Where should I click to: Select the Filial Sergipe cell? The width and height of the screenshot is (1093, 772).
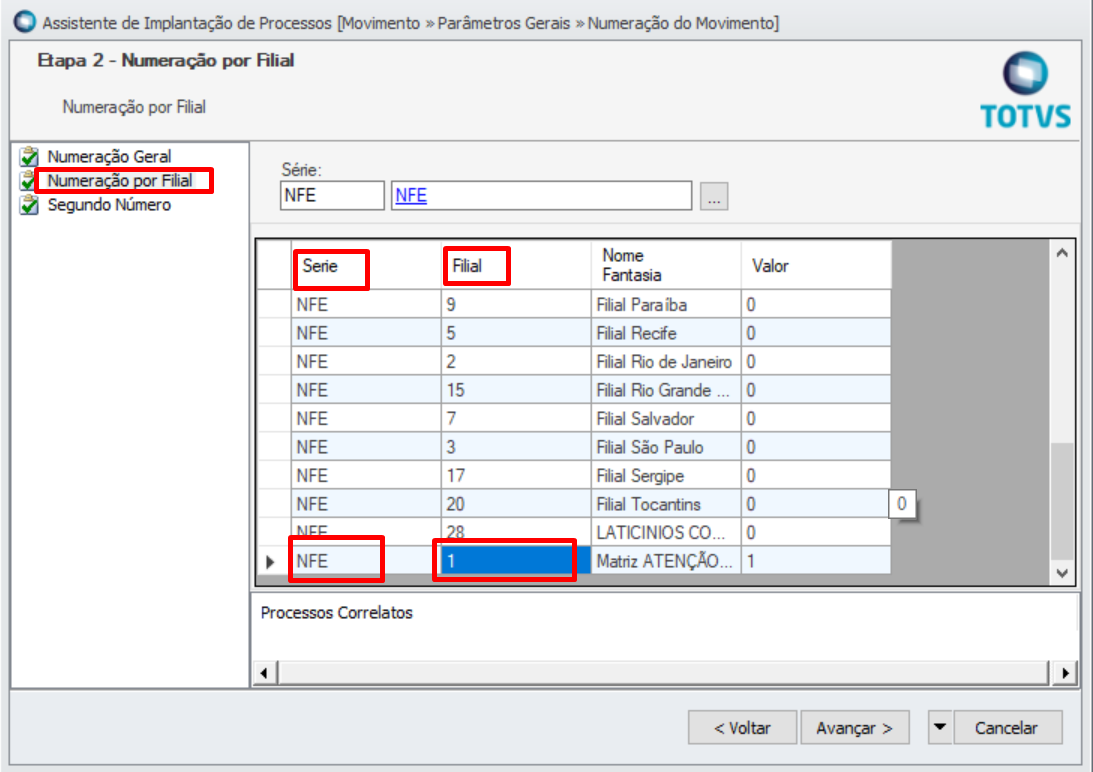click(666, 476)
